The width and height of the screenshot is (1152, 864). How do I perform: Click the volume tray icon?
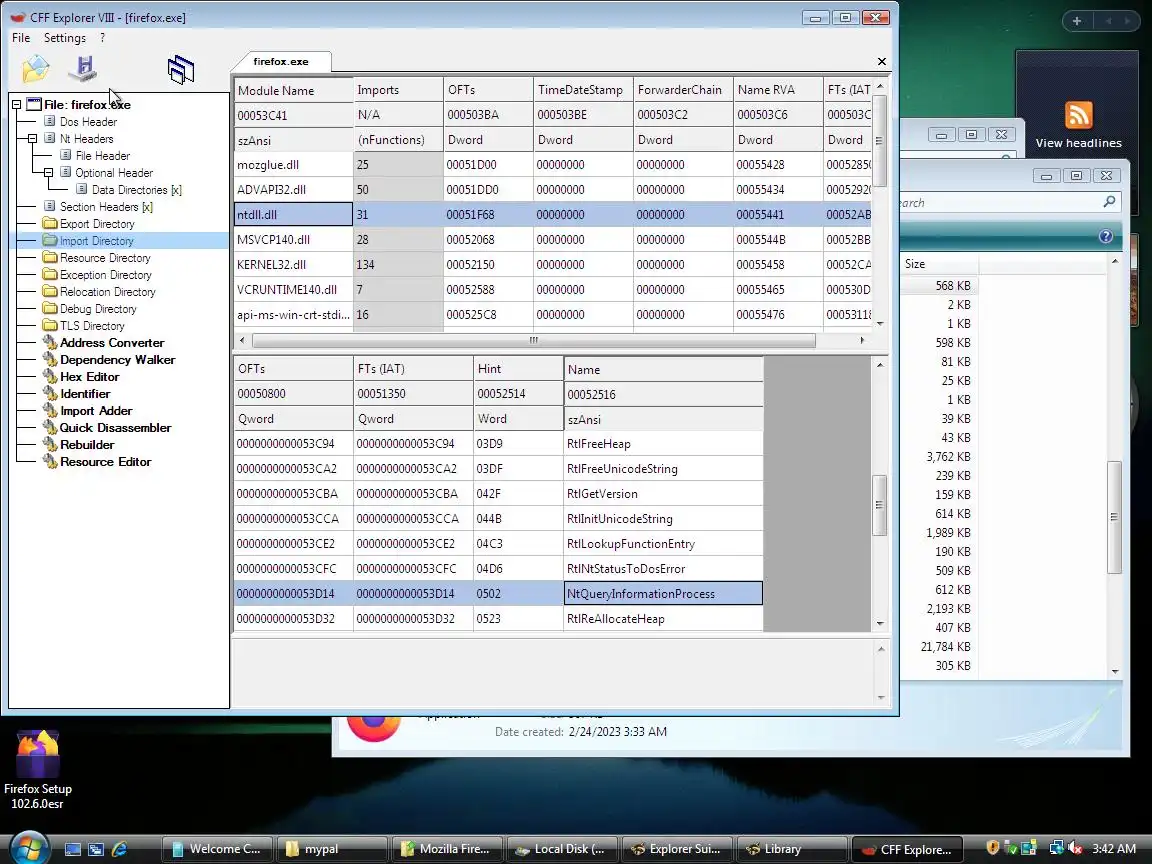(1076, 848)
